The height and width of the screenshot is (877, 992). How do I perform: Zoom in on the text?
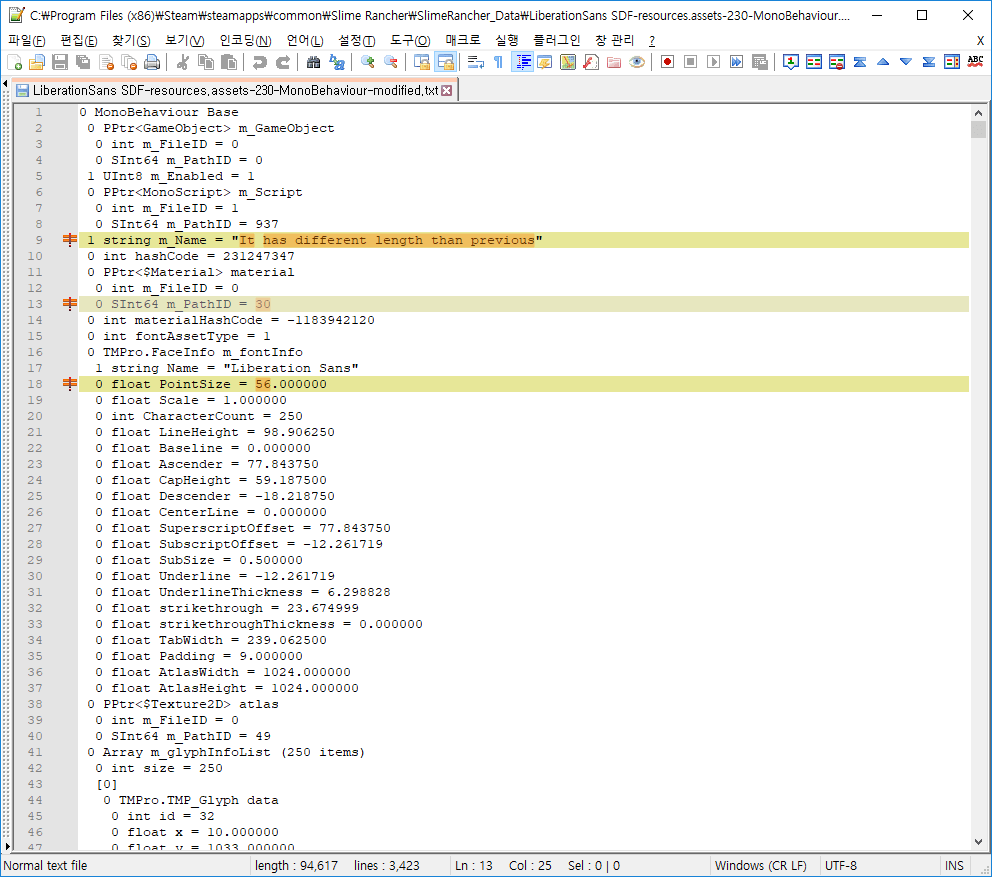point(368,62)
